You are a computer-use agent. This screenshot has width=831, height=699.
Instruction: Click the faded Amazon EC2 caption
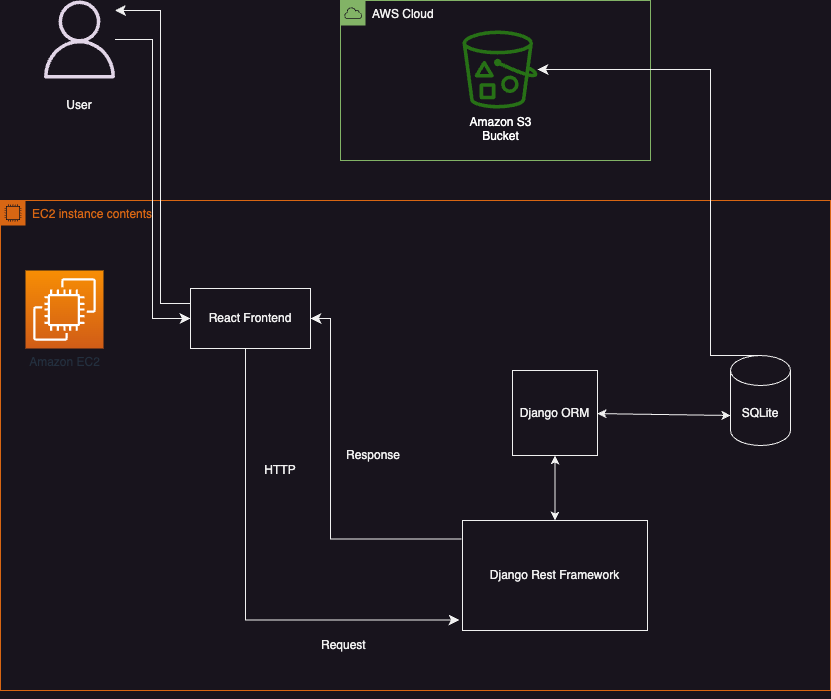coord(65,362)
